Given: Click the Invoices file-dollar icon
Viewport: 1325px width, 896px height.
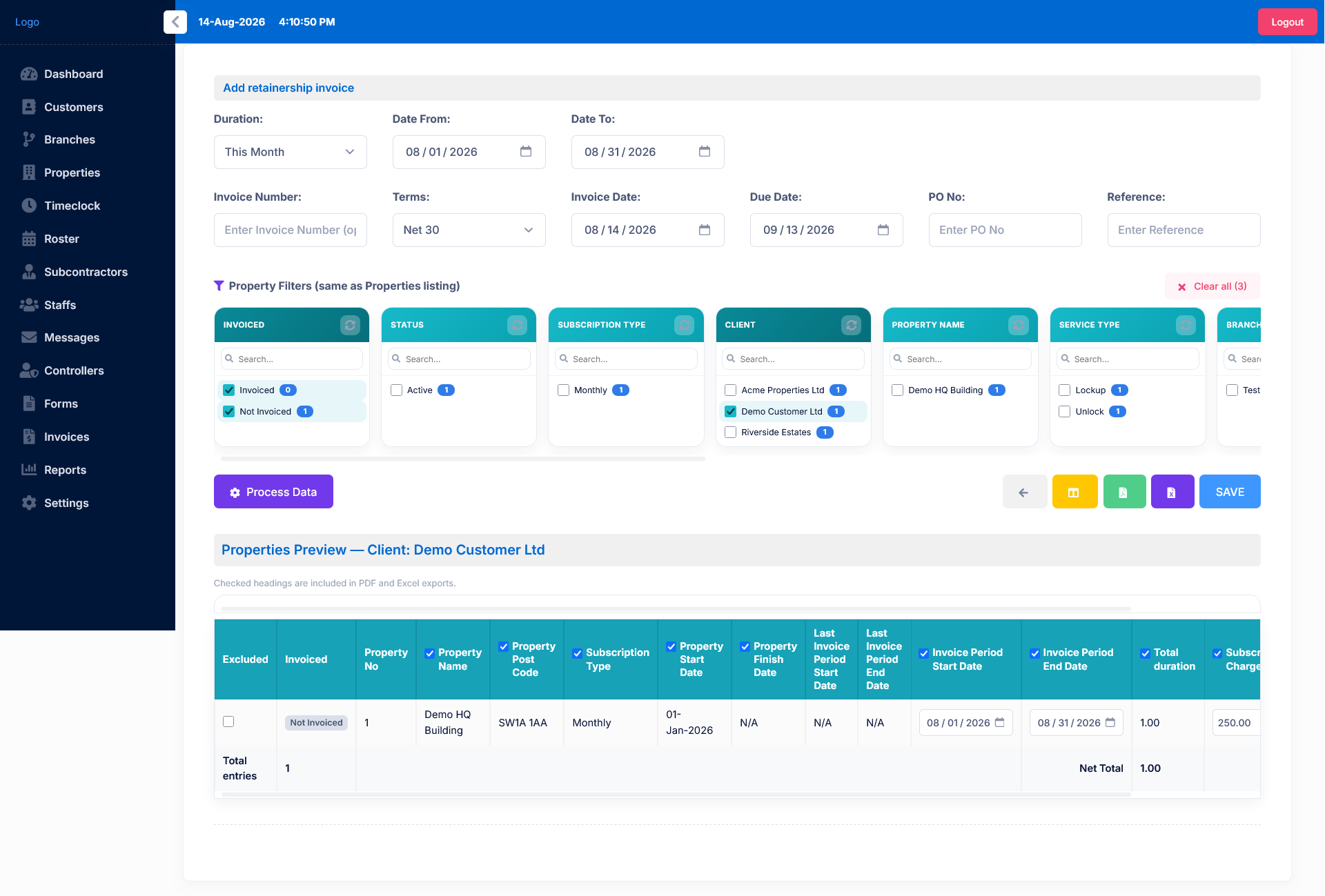Looking at the screenshot, I should tap(29, 437).
